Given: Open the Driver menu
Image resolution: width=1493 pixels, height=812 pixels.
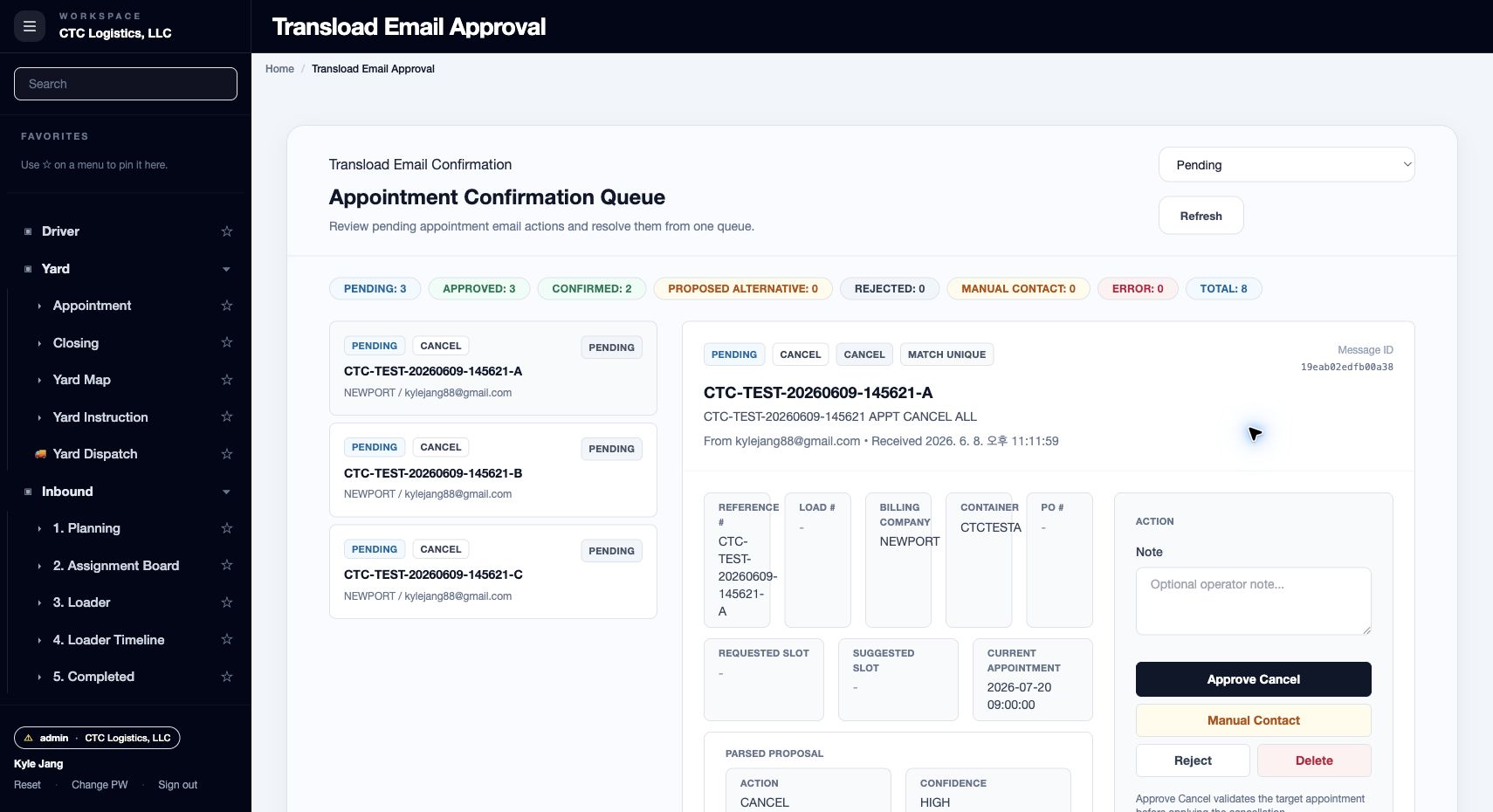Looking at the screenshot, I should tap(60, 231).
